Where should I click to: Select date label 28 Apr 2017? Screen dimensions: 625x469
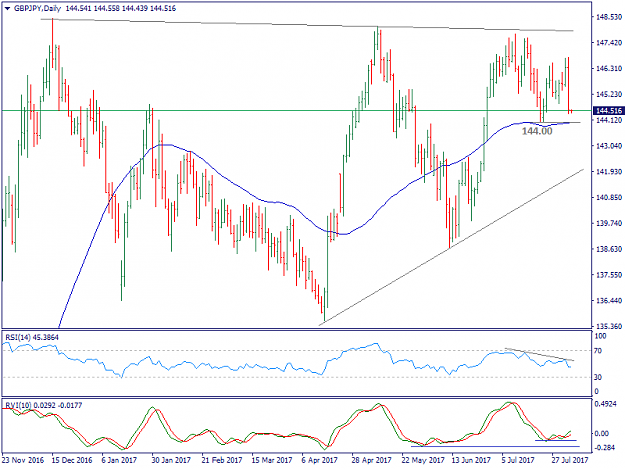pyautogui.click(x=371, y=460)
